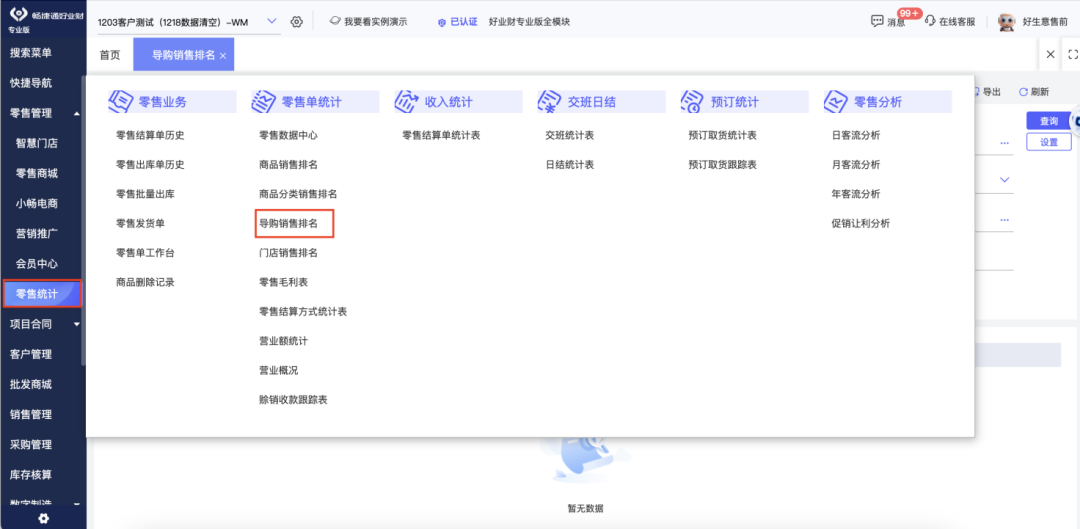
Task: Open 零售结算单历史 menu link
Action: [x=150, y=136]
